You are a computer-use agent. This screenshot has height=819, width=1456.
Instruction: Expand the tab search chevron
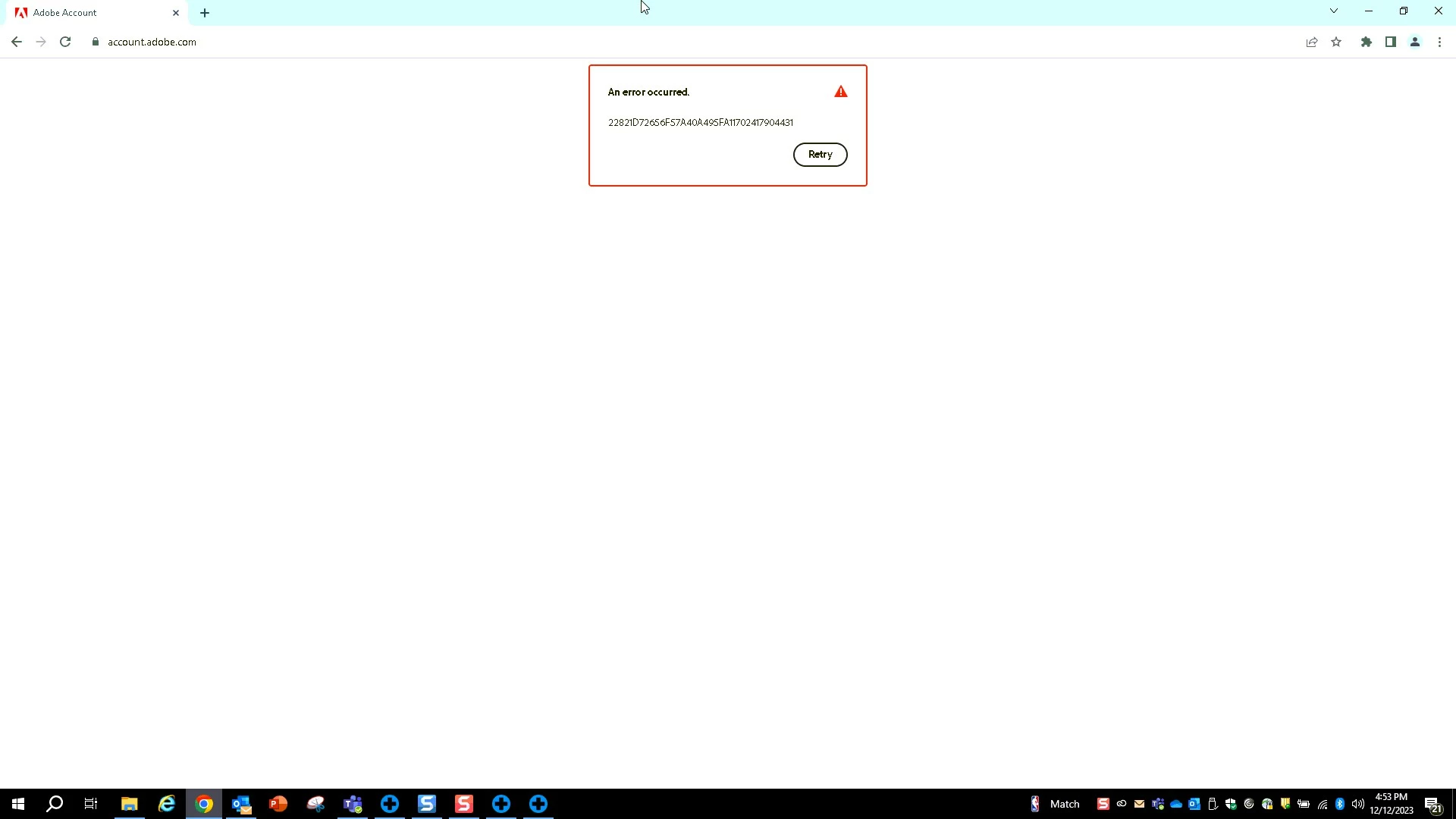tap(1333, 11)
